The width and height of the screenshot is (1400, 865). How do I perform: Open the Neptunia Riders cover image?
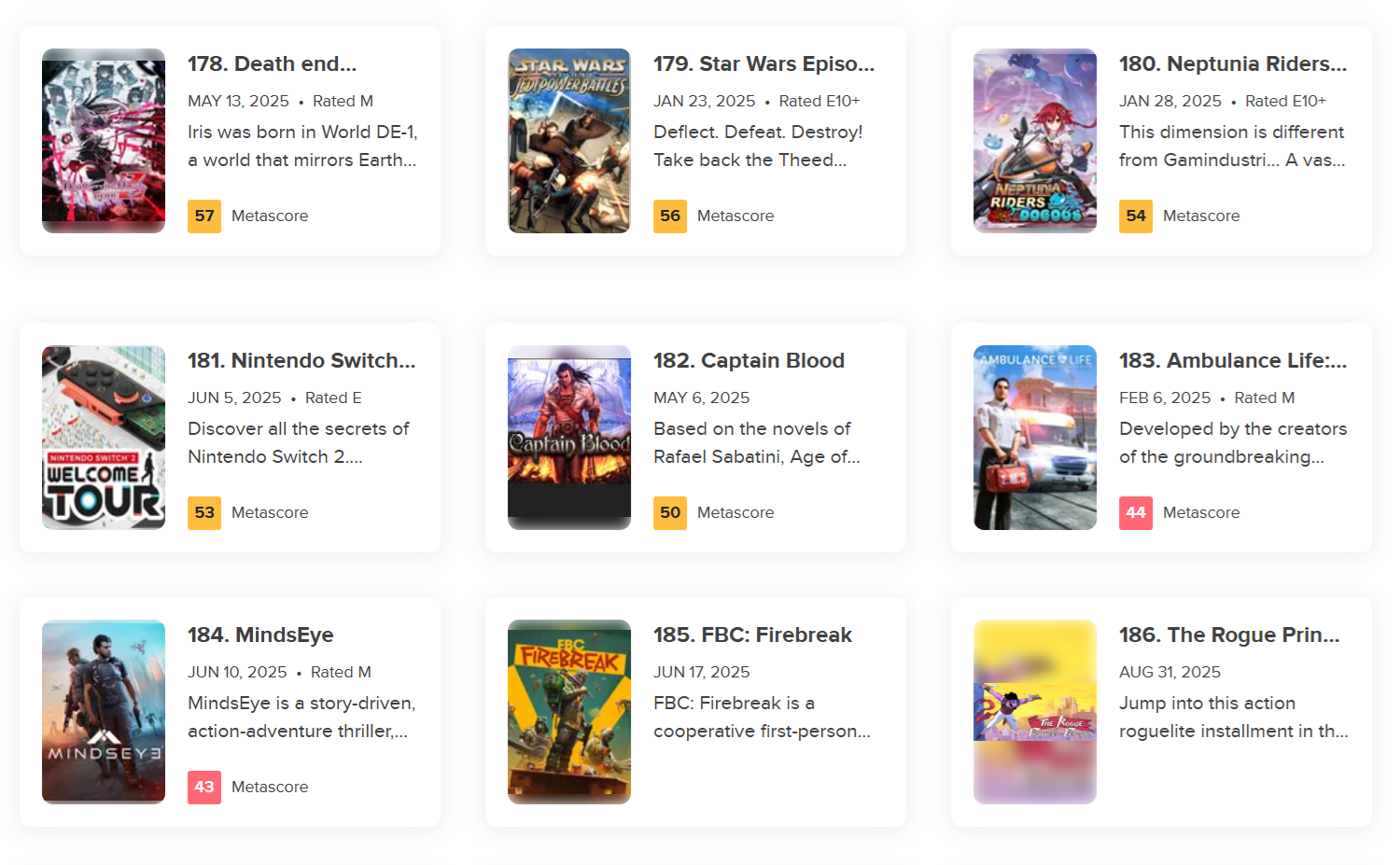1035,141
